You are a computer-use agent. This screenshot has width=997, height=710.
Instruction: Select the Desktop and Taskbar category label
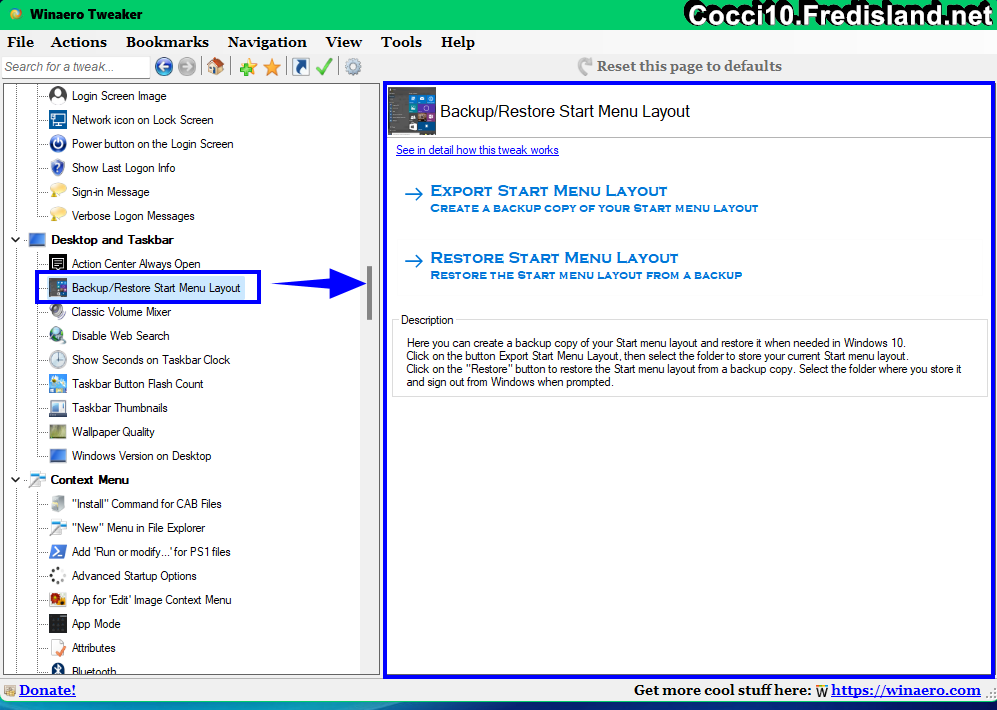(113, 240)
